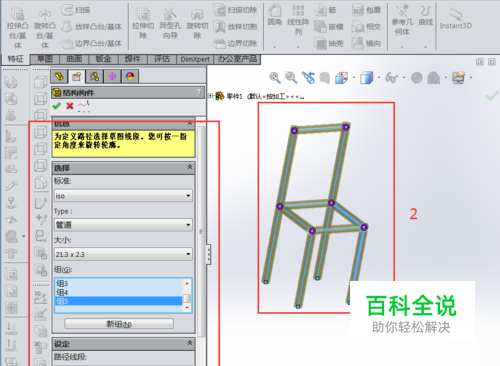Viewport: 500px width, 366px height.
Task: Select the Rib (筋) tool
Action: (325, 10)
